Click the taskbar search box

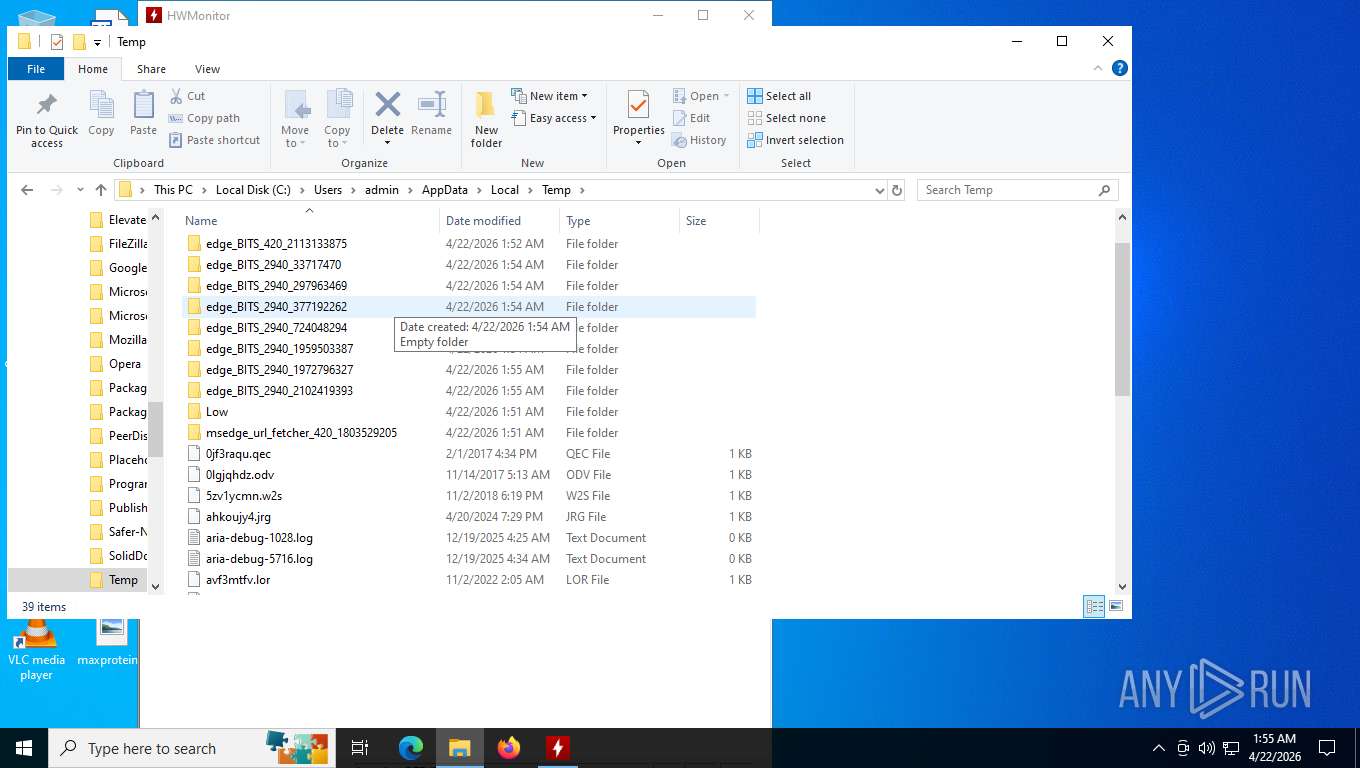tap(191, 748)
